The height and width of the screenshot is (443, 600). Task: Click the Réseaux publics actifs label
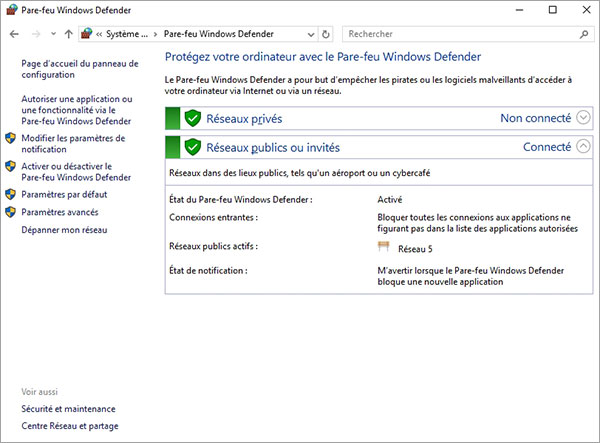tap(214, 246)
